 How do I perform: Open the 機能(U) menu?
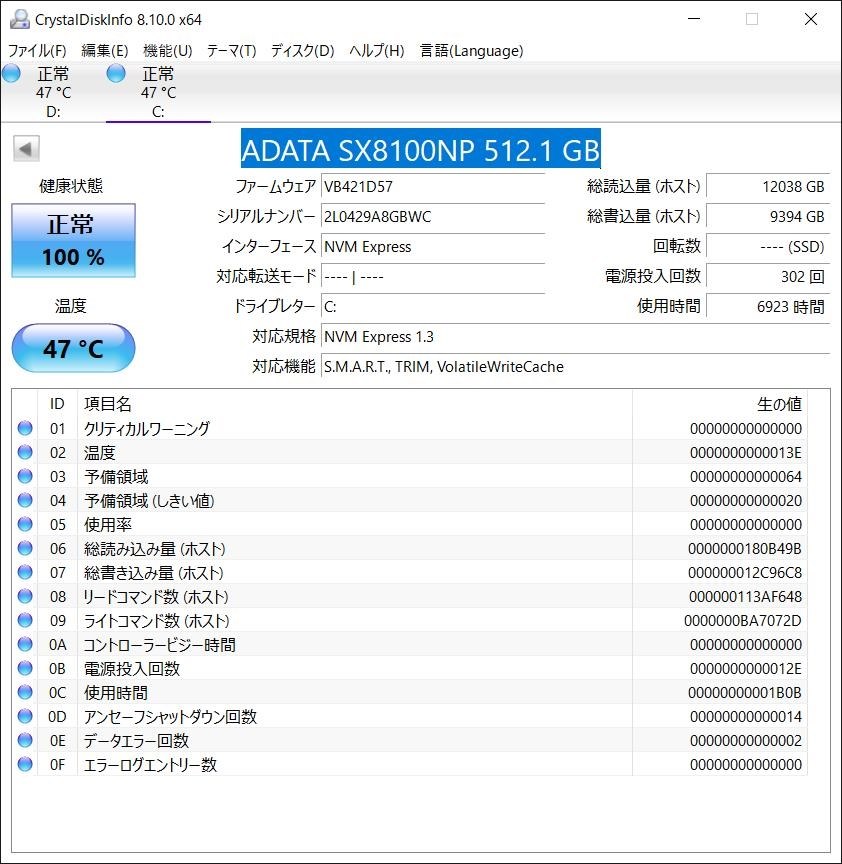click(168, 51)
